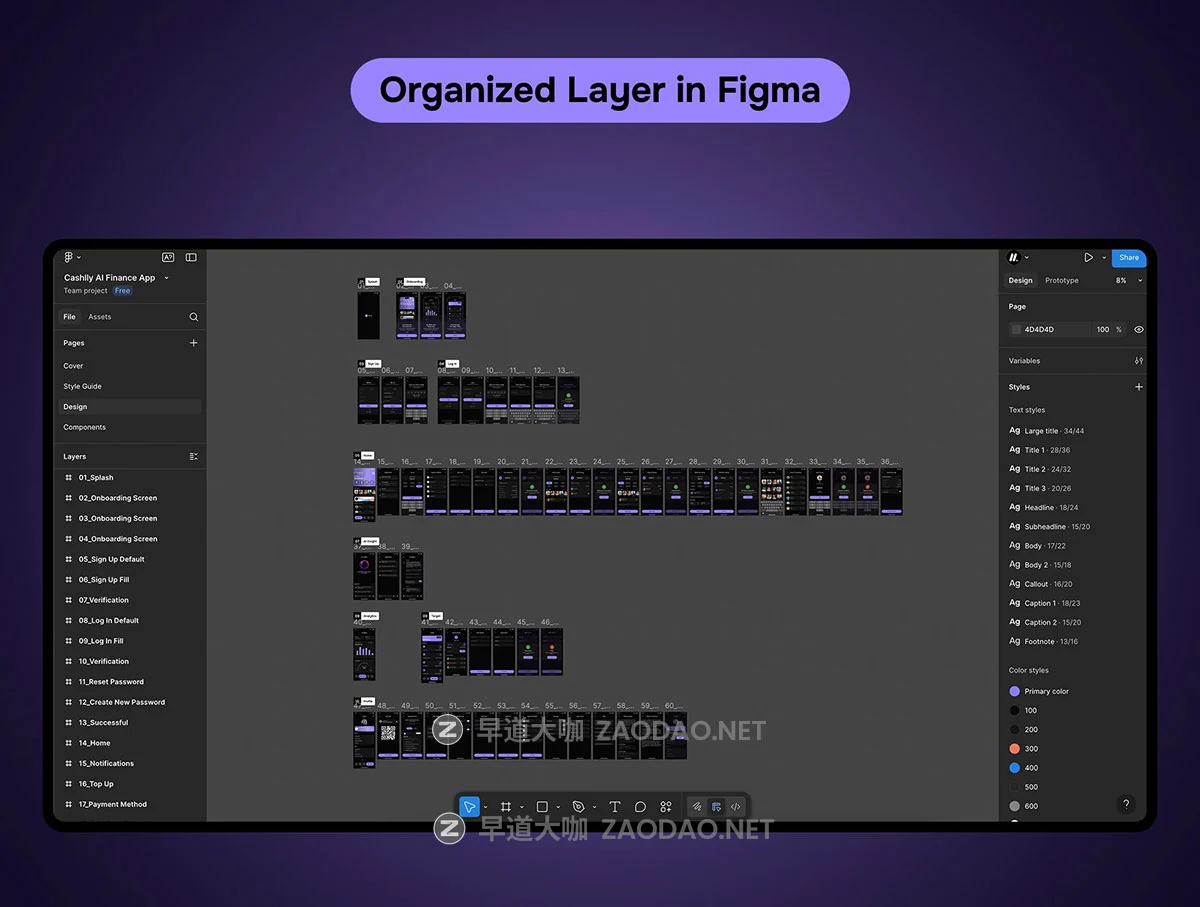This screenshot has height=907, width=1200.
Task: Select the Primary color style swatch
Action: (x=1015, y=691)
